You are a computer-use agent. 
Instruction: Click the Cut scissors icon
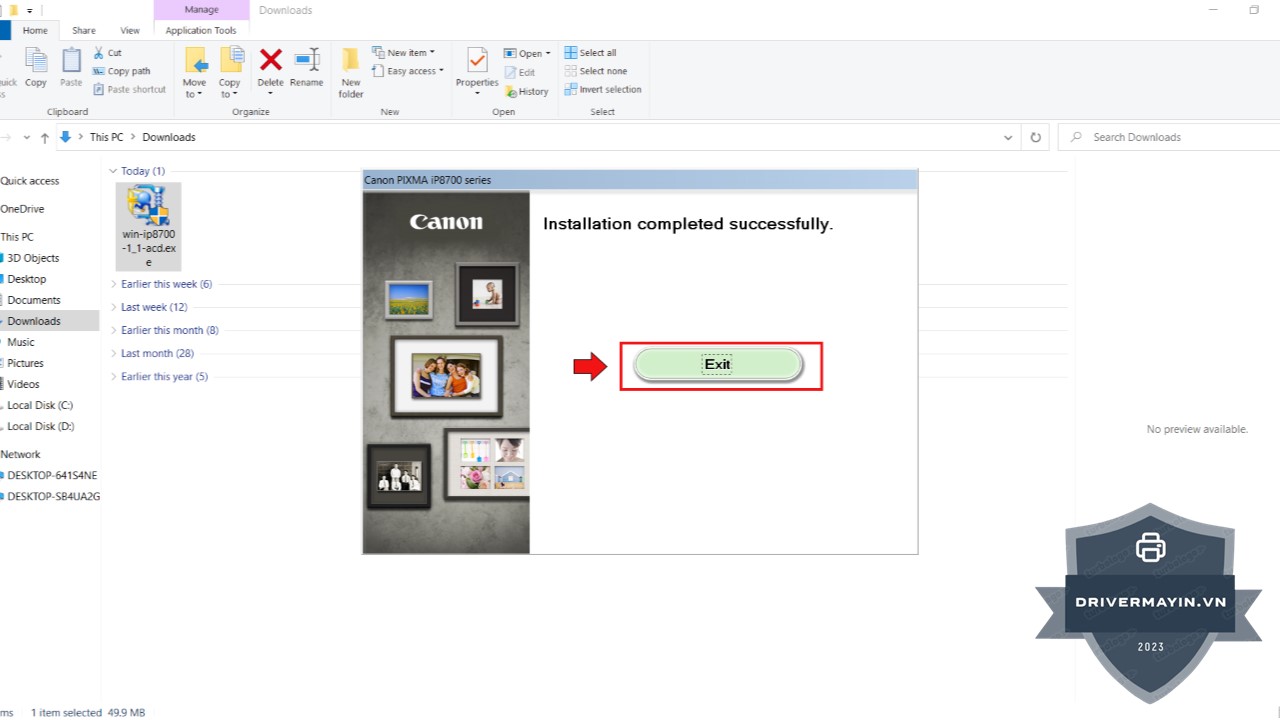[100, 53]
